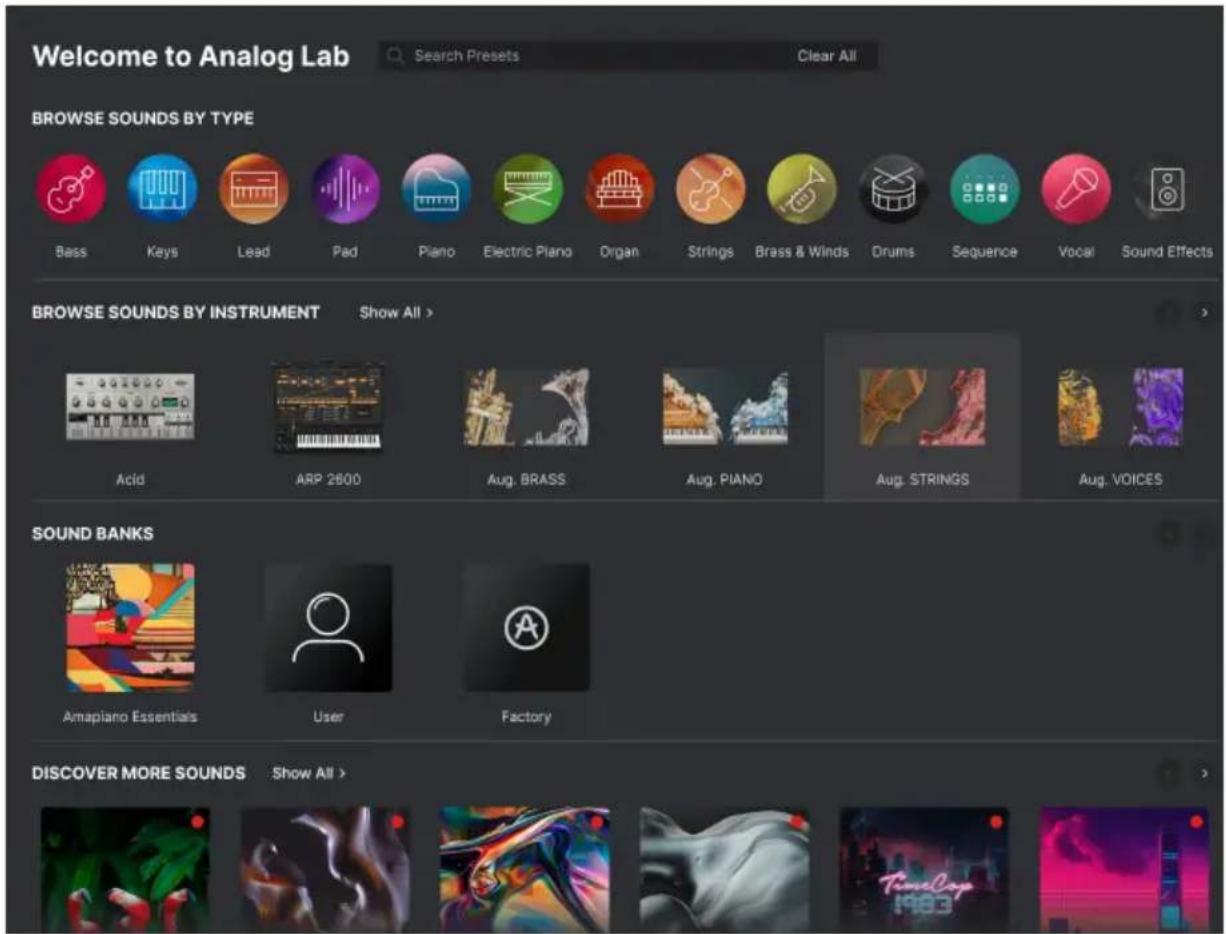The height and width of the screenshot is (934, 1226).
Task: Browse Sound Effects type icon
Action: (x=1167, y=189)
